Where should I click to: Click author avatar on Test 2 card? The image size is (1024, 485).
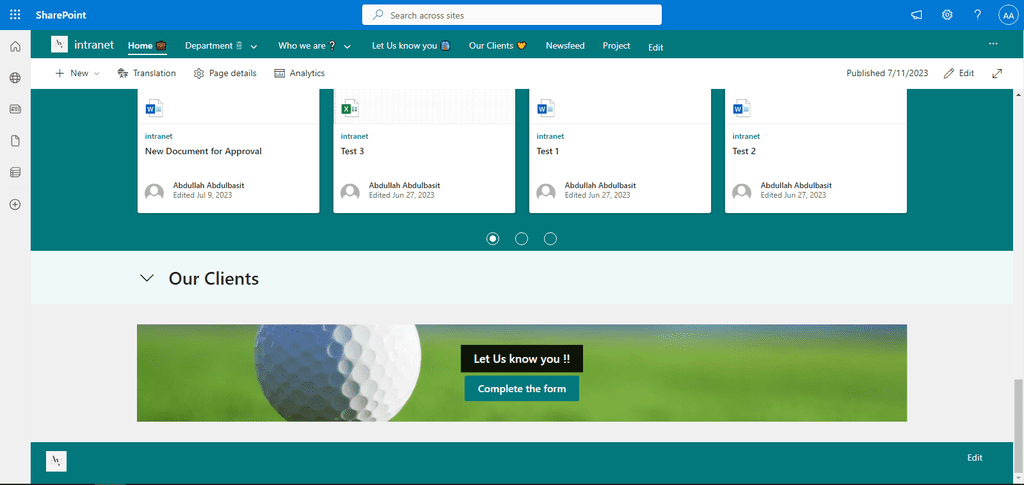tap(742, 193)
